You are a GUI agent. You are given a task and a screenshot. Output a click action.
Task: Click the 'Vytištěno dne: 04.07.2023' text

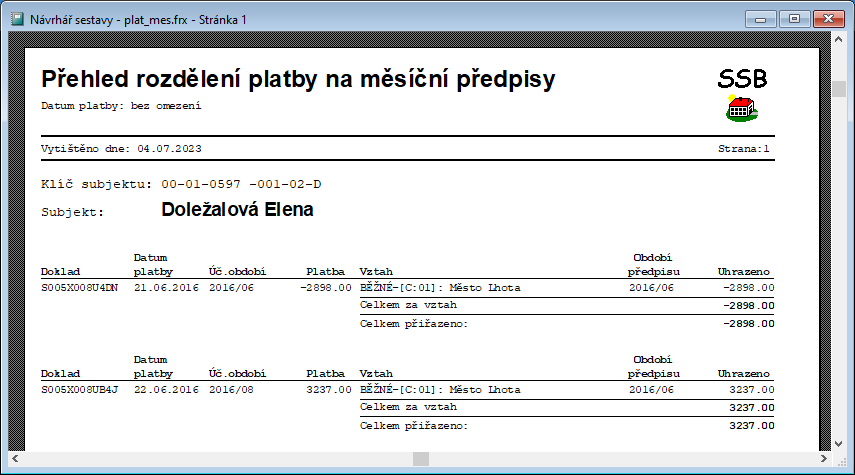click(121, 148)
